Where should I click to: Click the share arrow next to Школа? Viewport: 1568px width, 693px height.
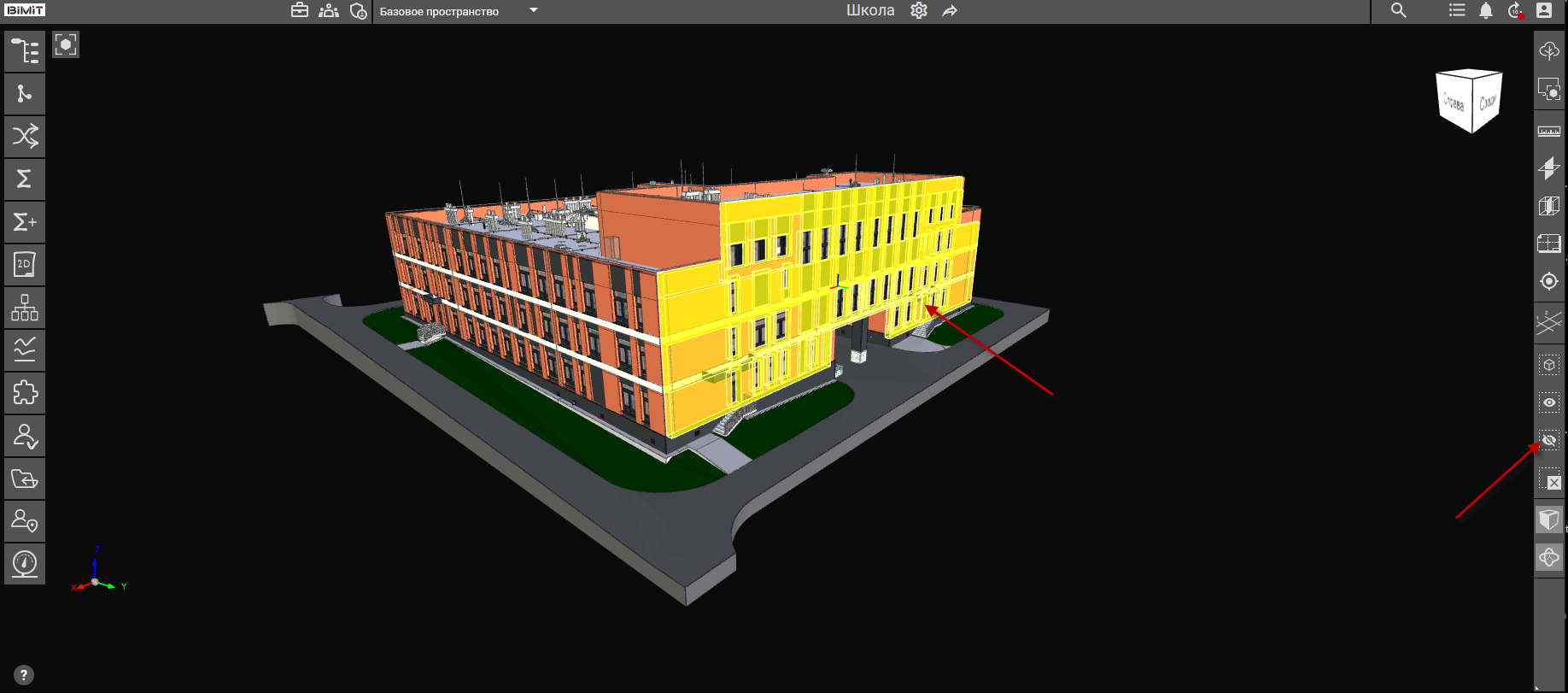[x=950, y=11]
